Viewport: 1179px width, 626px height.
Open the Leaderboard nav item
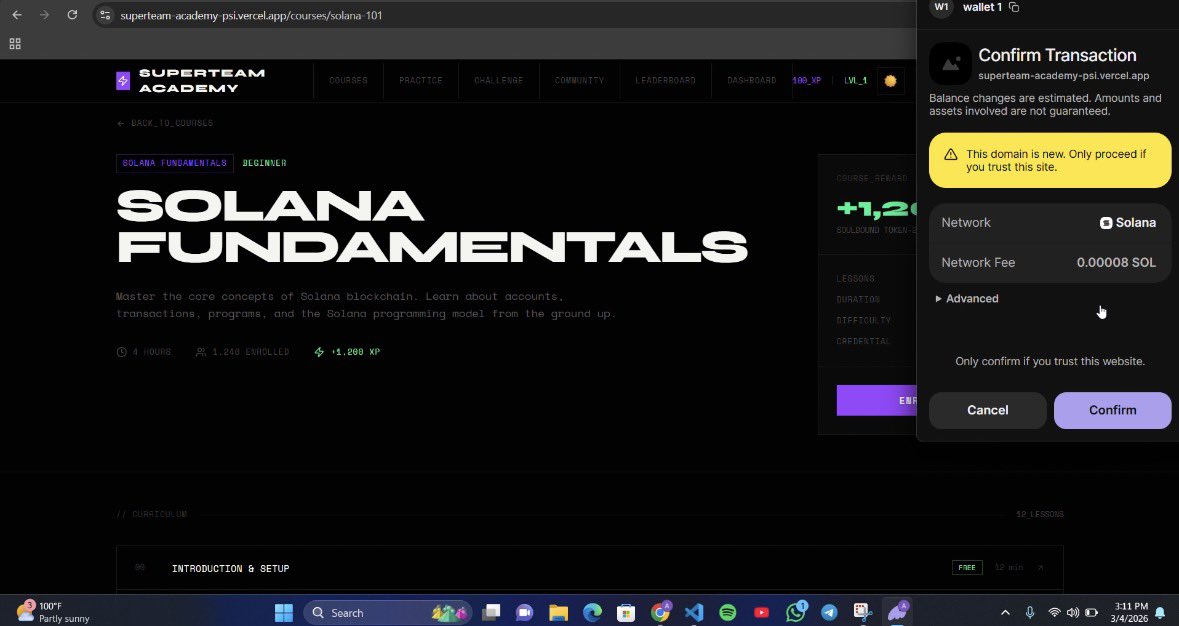click(665, 80)
